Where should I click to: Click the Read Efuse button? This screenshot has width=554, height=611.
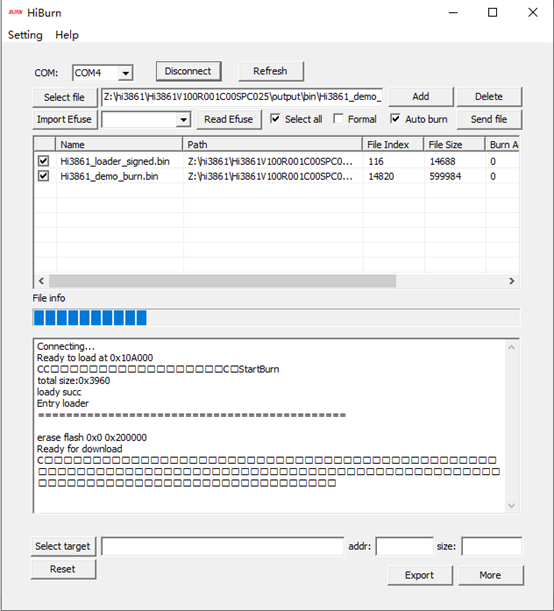tap(229, 119)
